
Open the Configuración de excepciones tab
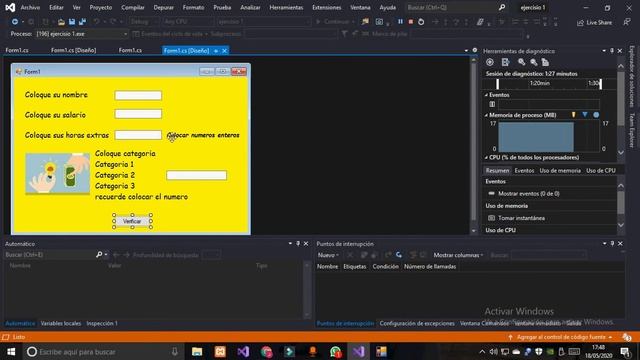pos(417,323)
